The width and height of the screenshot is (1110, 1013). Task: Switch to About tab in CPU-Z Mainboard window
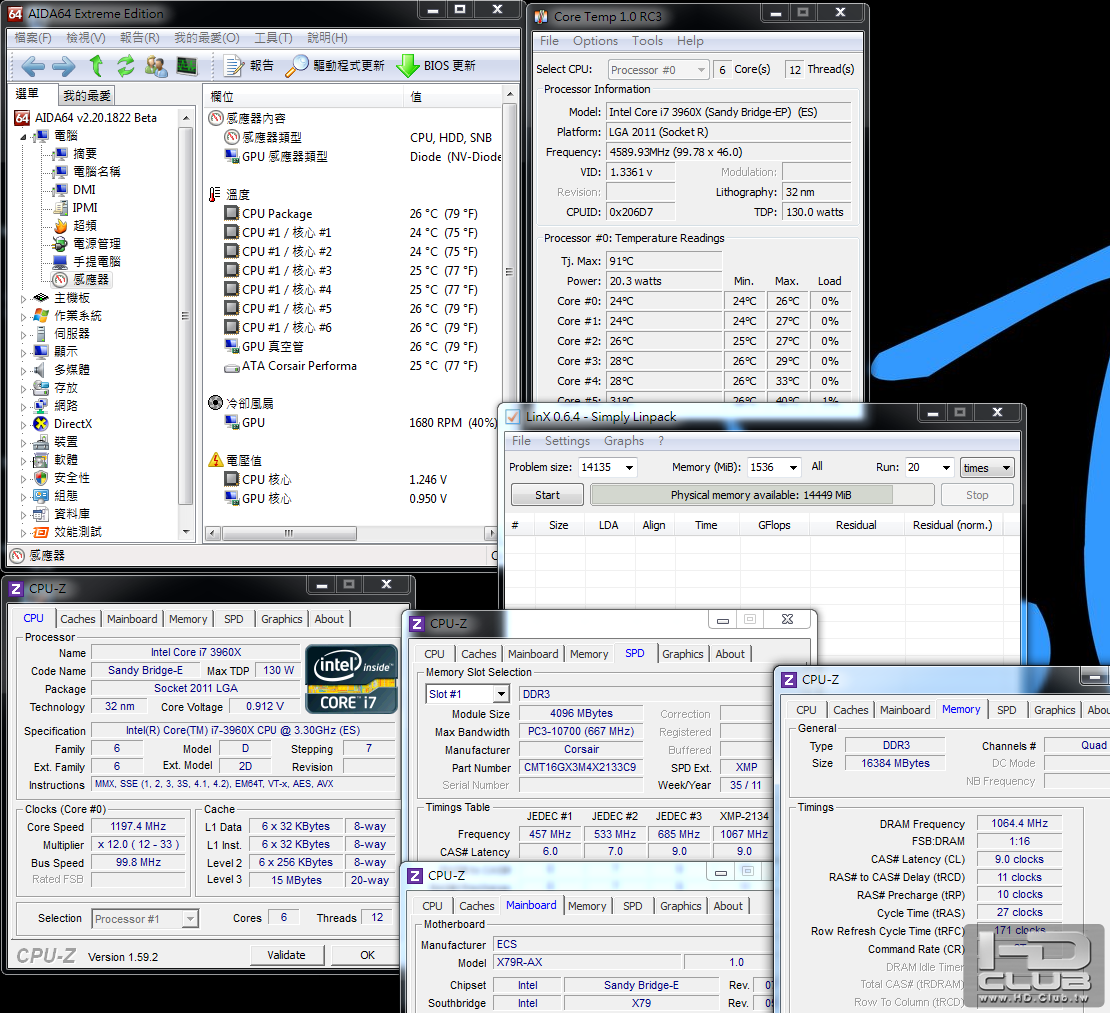click(x=728, y=906)
